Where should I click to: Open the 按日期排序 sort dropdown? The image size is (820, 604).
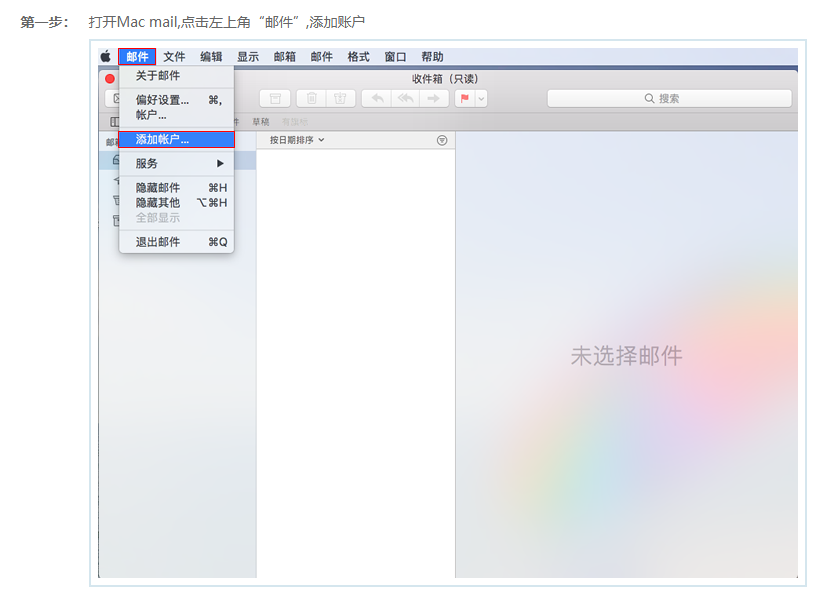click(297, 140)
